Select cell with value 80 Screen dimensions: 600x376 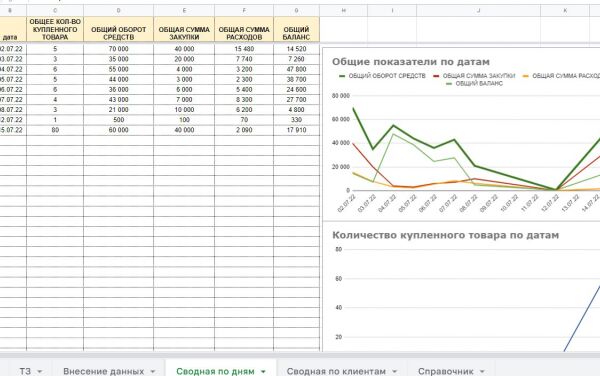55,130
